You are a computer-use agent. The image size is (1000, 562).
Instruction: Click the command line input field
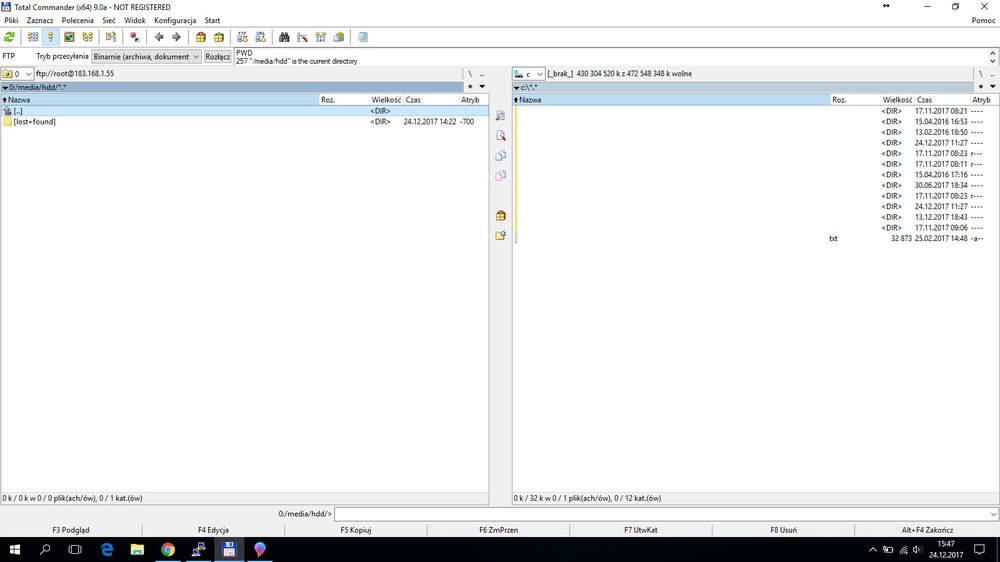coord(660,514)
